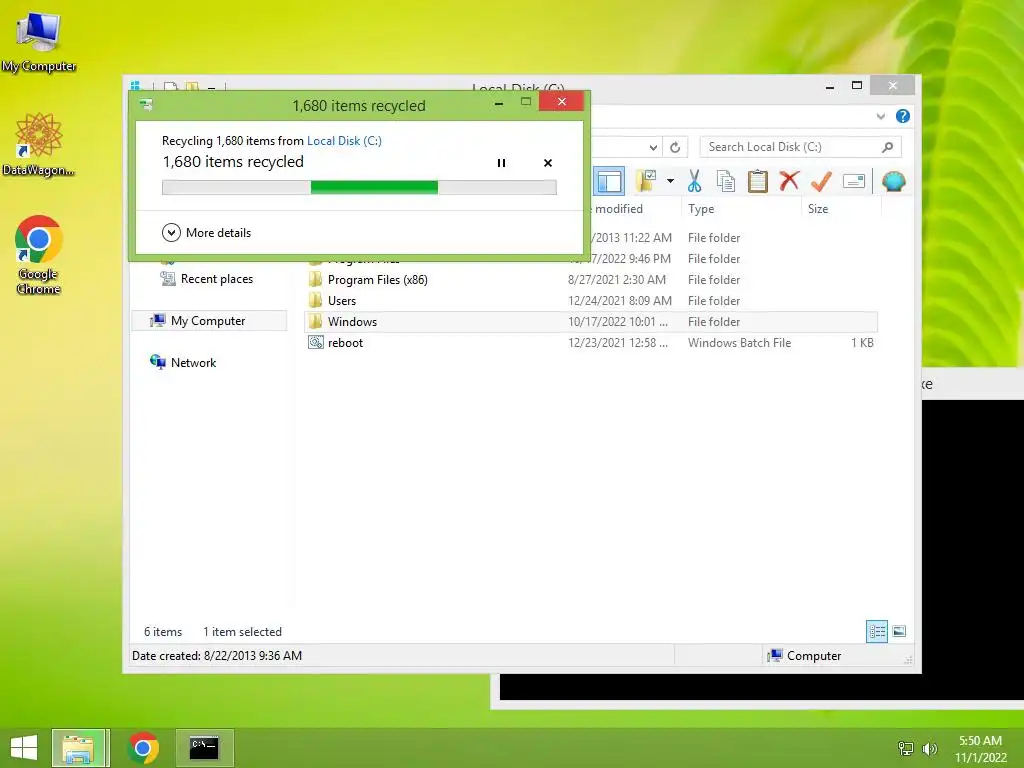Click the reboot file's gear icon
Image resolution: width=1024 pixels, height=768 pixels.
click(x=316, y=342)
